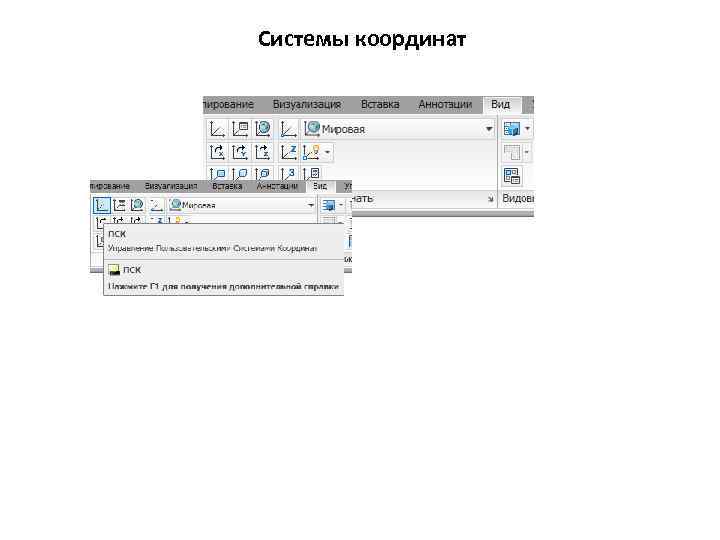Screen dimensions: 720x540
Task: Open the Мировая combo box in the smaller ribbon
Action: coord(242,205)
